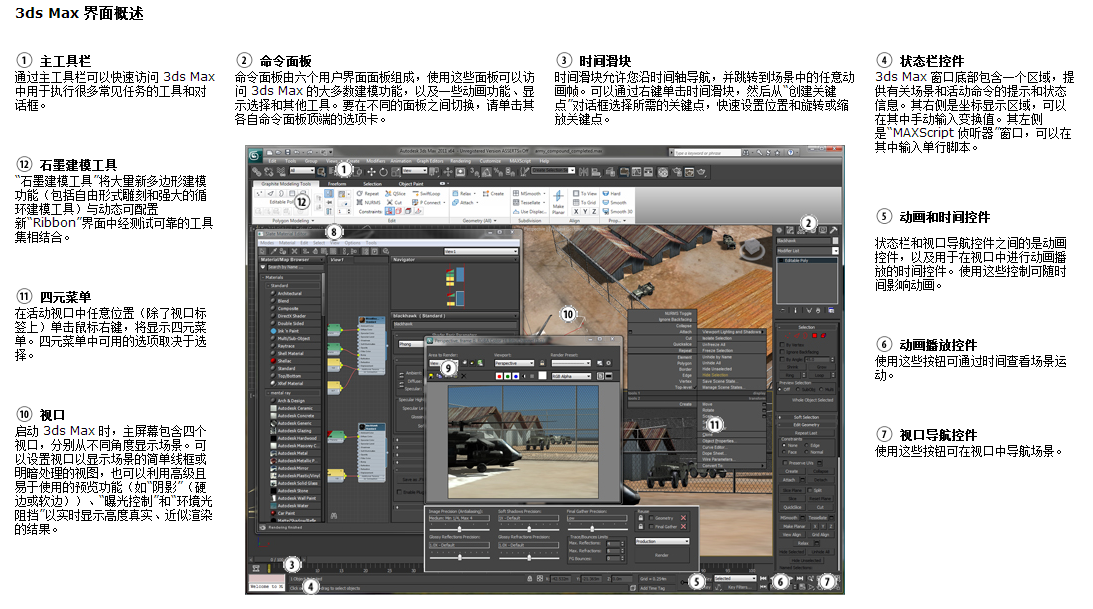Screen dimensions: 1093x609
Task: Click the Tessellate tool in Subdivision panel
Action: pos(527,202)
